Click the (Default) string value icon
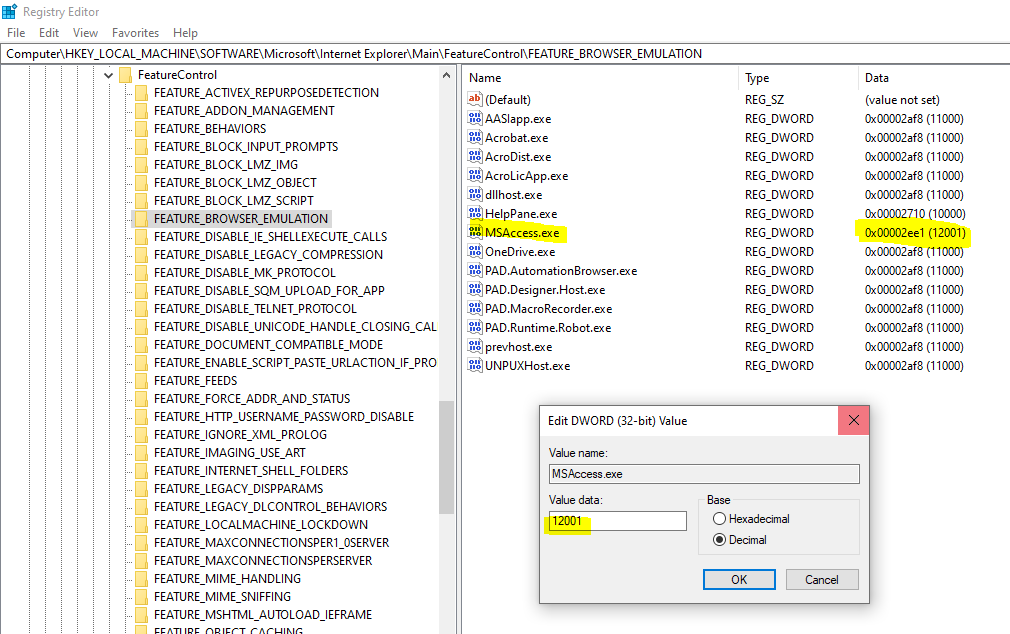1010x634 pixels. pyautogui.click(x=475, y=99)
